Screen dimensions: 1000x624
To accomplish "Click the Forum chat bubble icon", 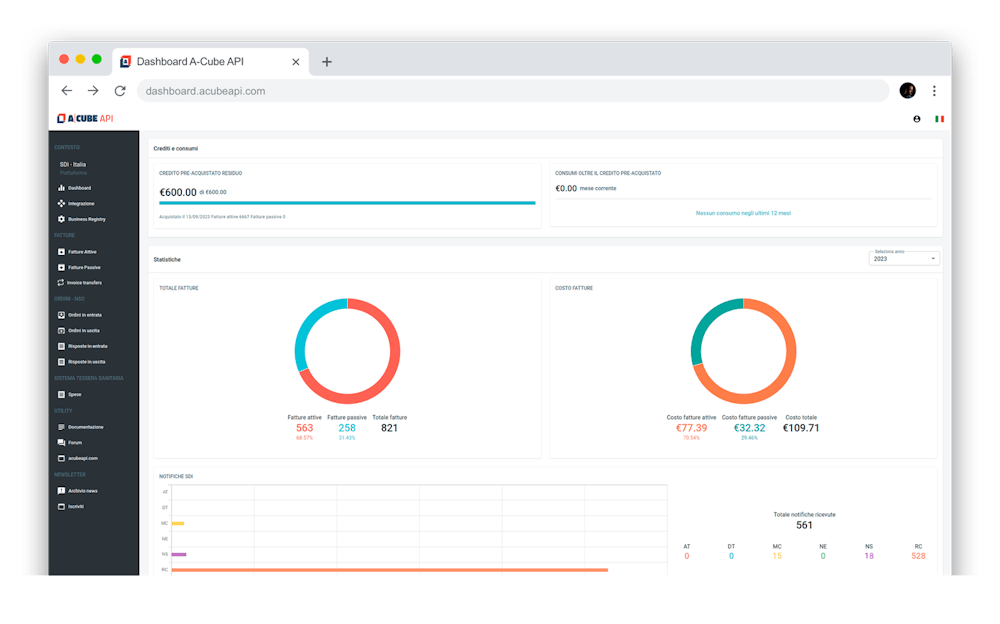I will (61, 442).
